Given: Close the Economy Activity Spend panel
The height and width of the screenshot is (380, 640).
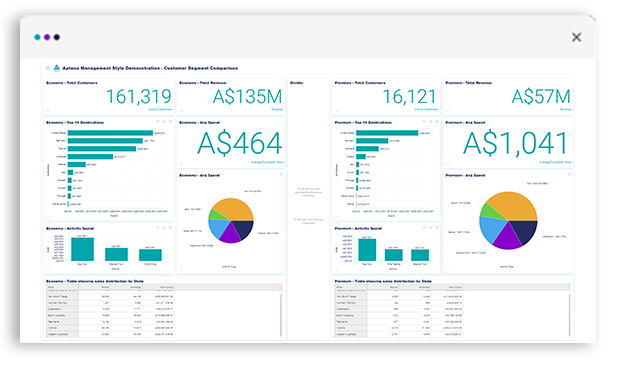Looking at the screenshot, I should tap(170, 227).
